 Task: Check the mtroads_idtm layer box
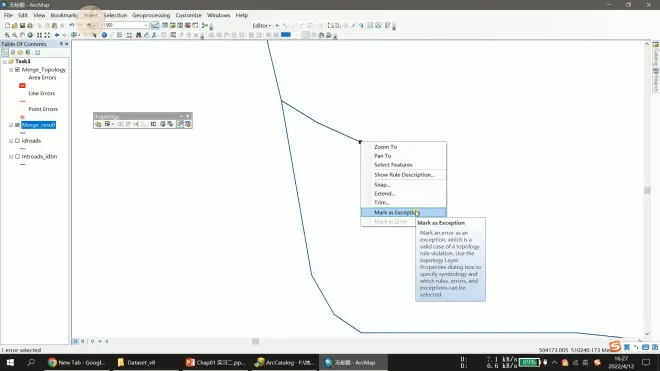coord(17,156)
